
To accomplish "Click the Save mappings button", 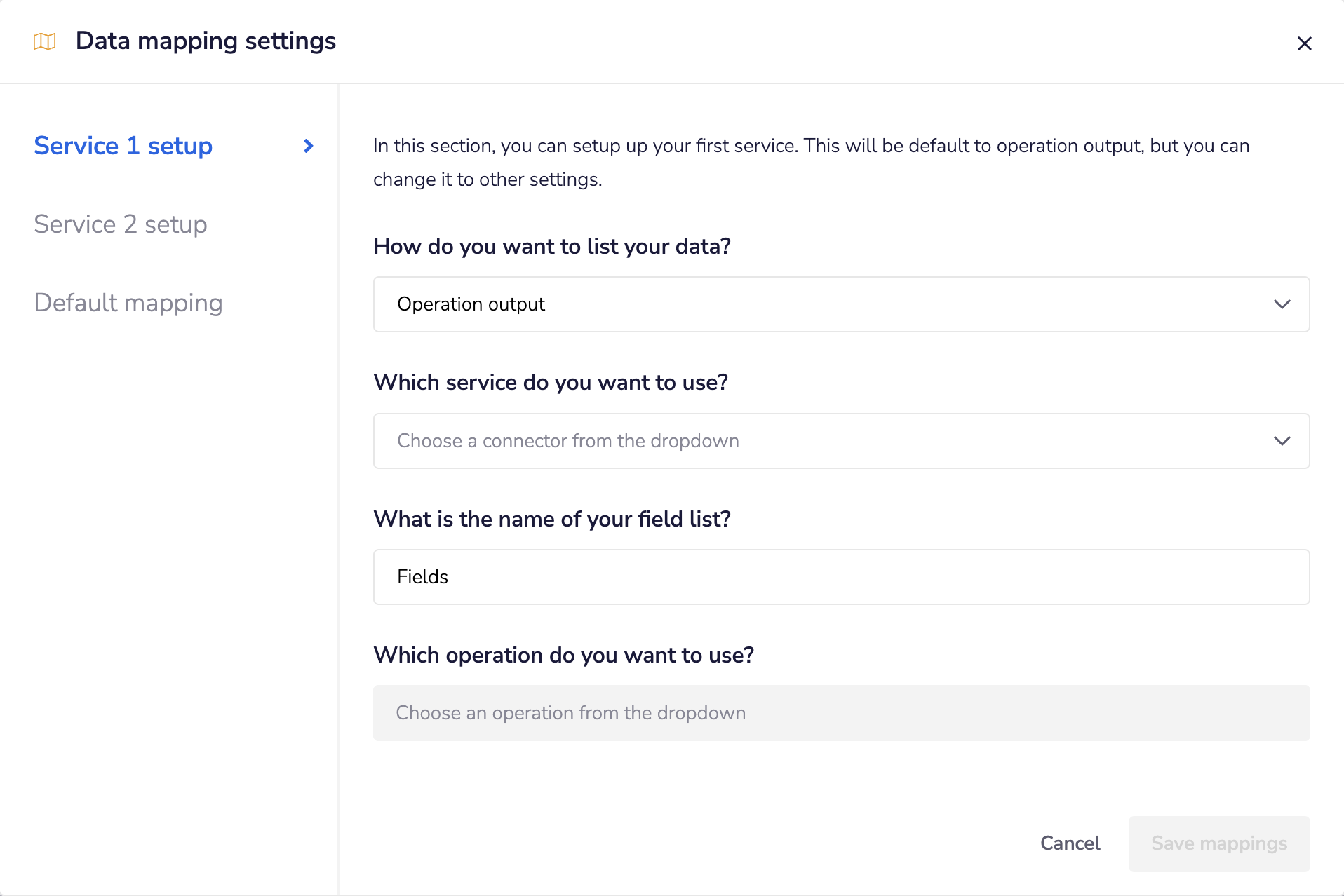I will point(1218,843).
